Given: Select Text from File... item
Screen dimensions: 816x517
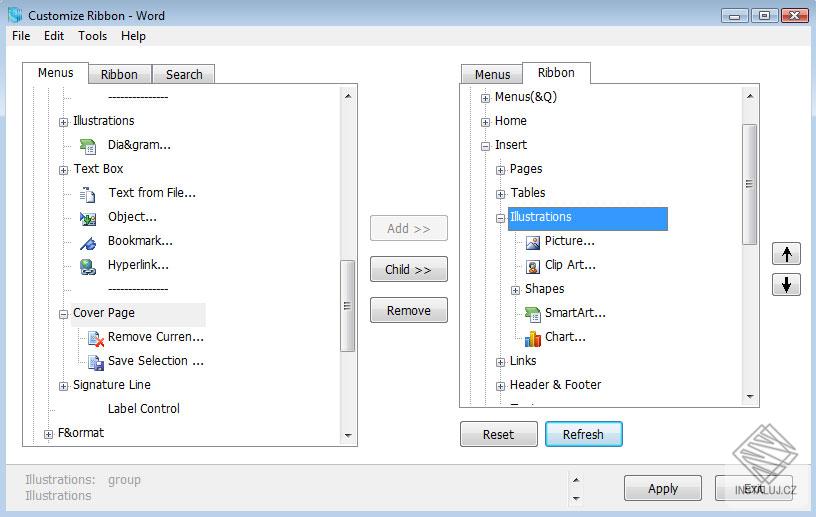Looking at the screenshot, I should point(152,193).
